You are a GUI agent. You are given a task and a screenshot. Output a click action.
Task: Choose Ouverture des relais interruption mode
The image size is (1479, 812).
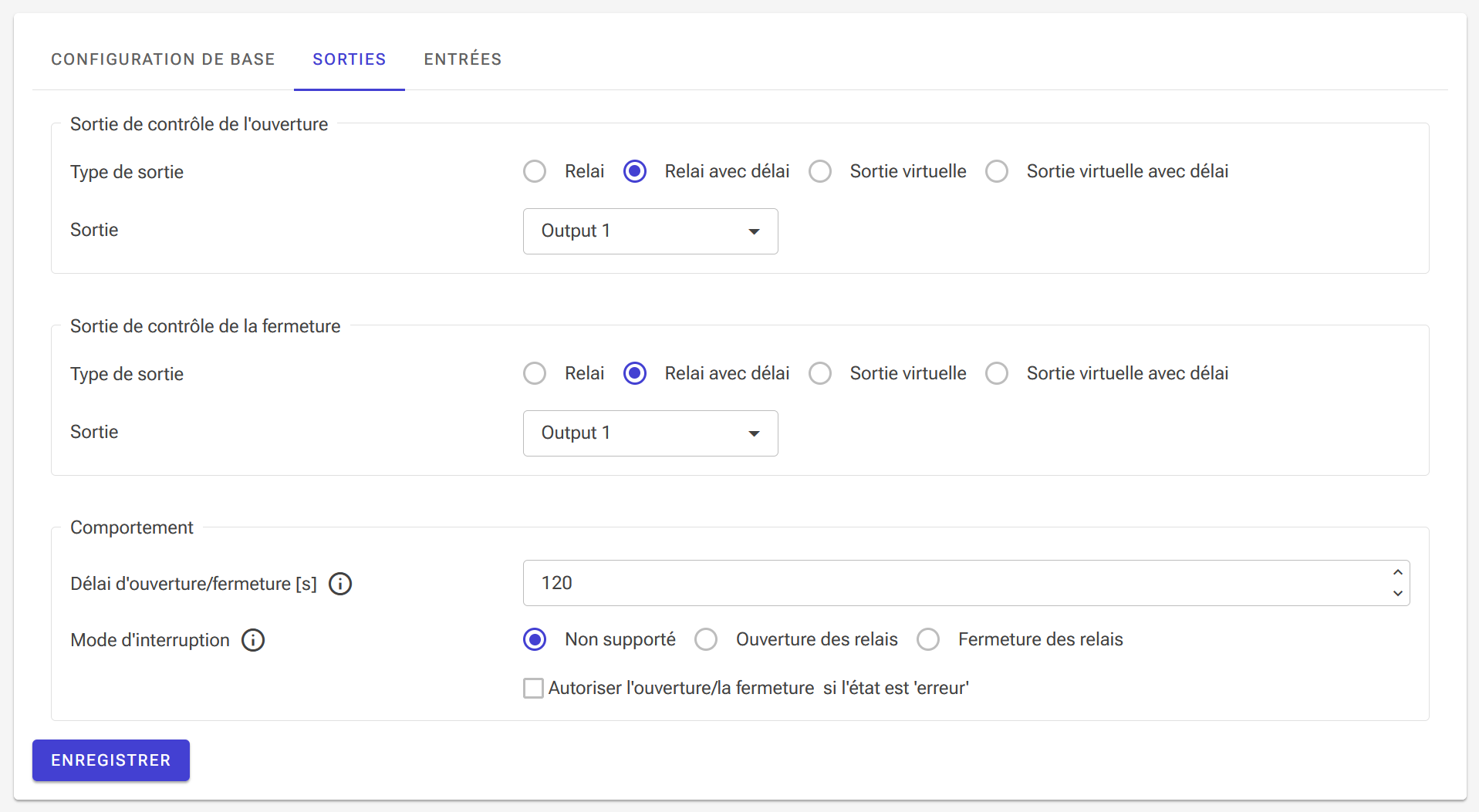pyautogui.click(x=706, y=639)
